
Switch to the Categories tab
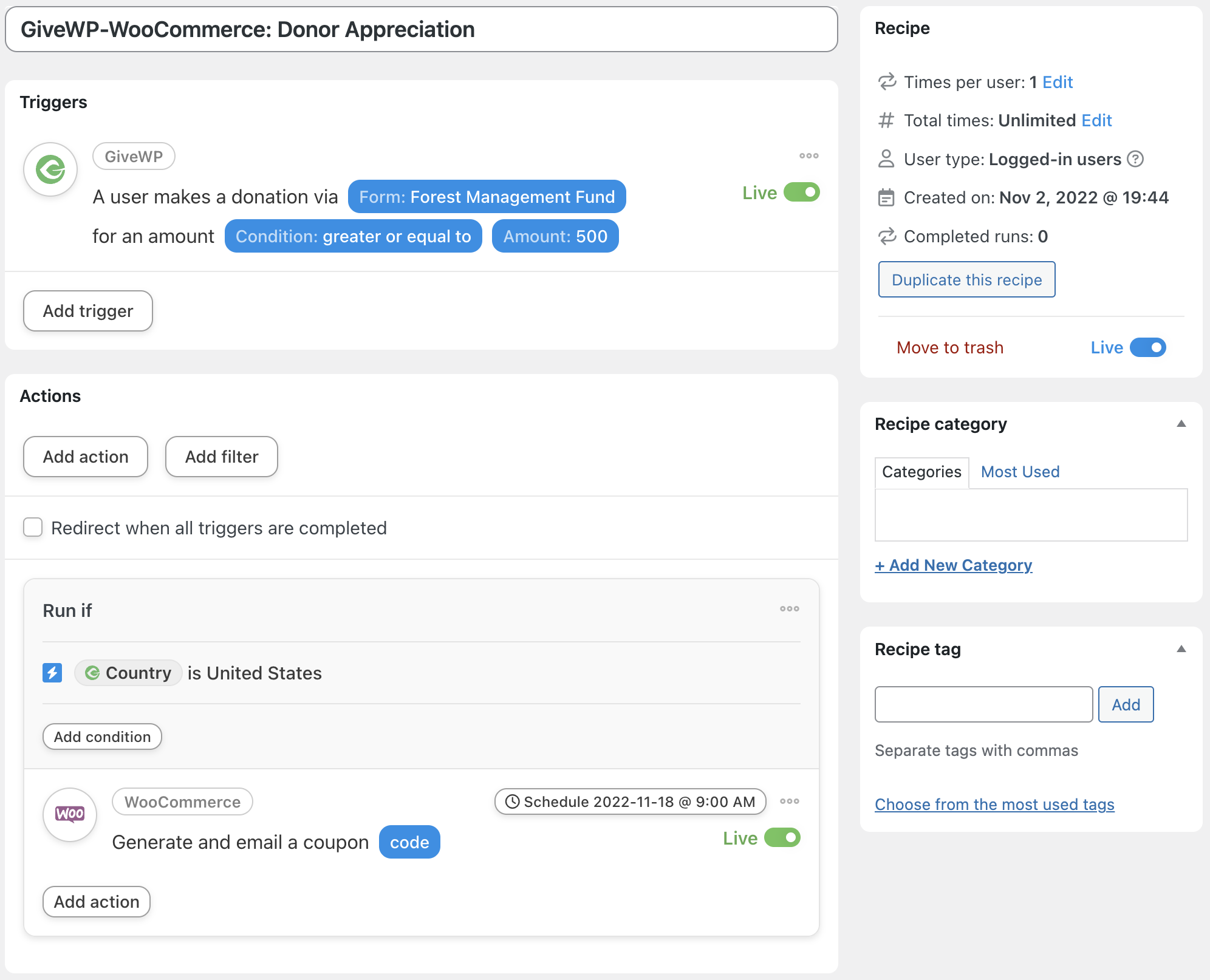coord(921,472)
